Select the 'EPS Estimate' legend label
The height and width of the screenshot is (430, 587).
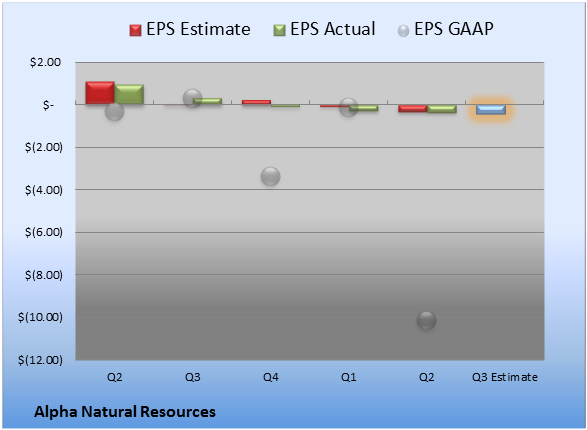point(198,29)
